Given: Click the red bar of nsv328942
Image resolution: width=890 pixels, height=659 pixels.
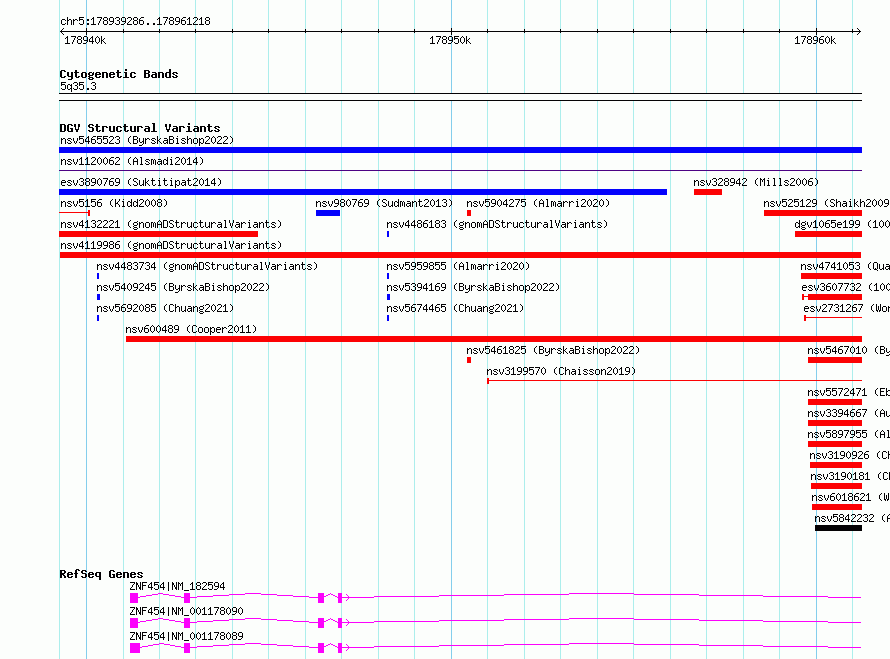Looking at the screenshot, I should tap(708, 192).
